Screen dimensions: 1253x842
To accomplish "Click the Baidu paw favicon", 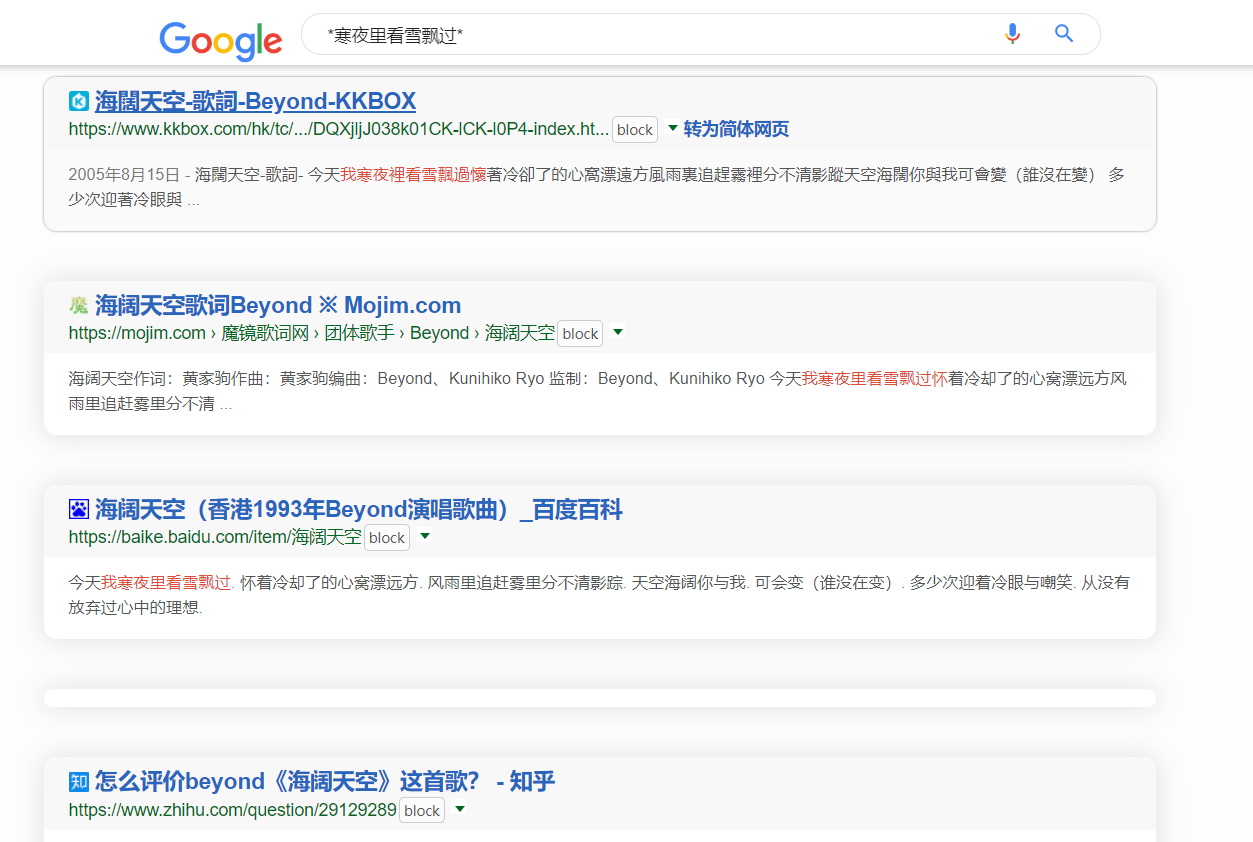I will [79, 509].
